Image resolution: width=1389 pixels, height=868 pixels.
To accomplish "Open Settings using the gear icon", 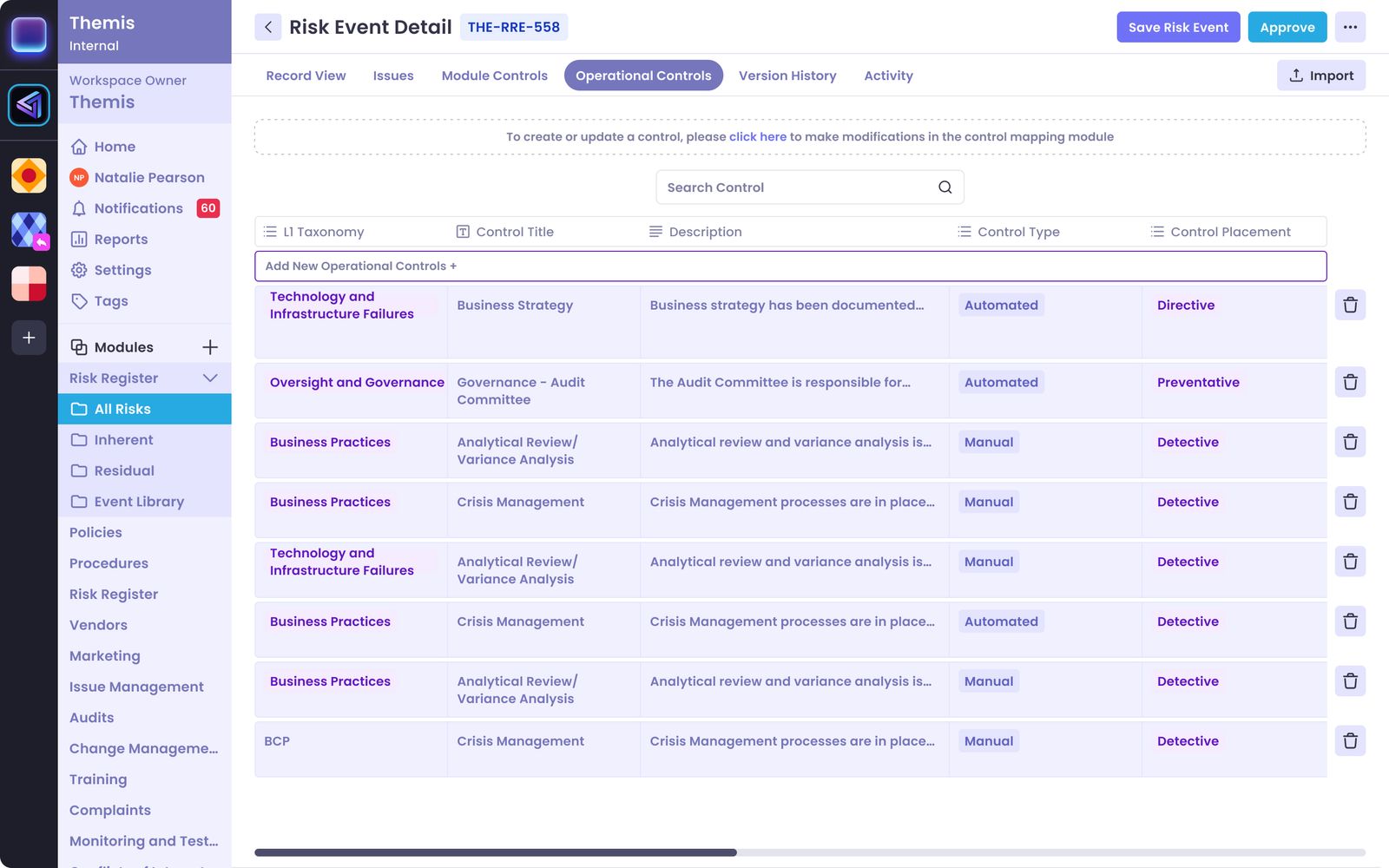I will click(78, 270).
